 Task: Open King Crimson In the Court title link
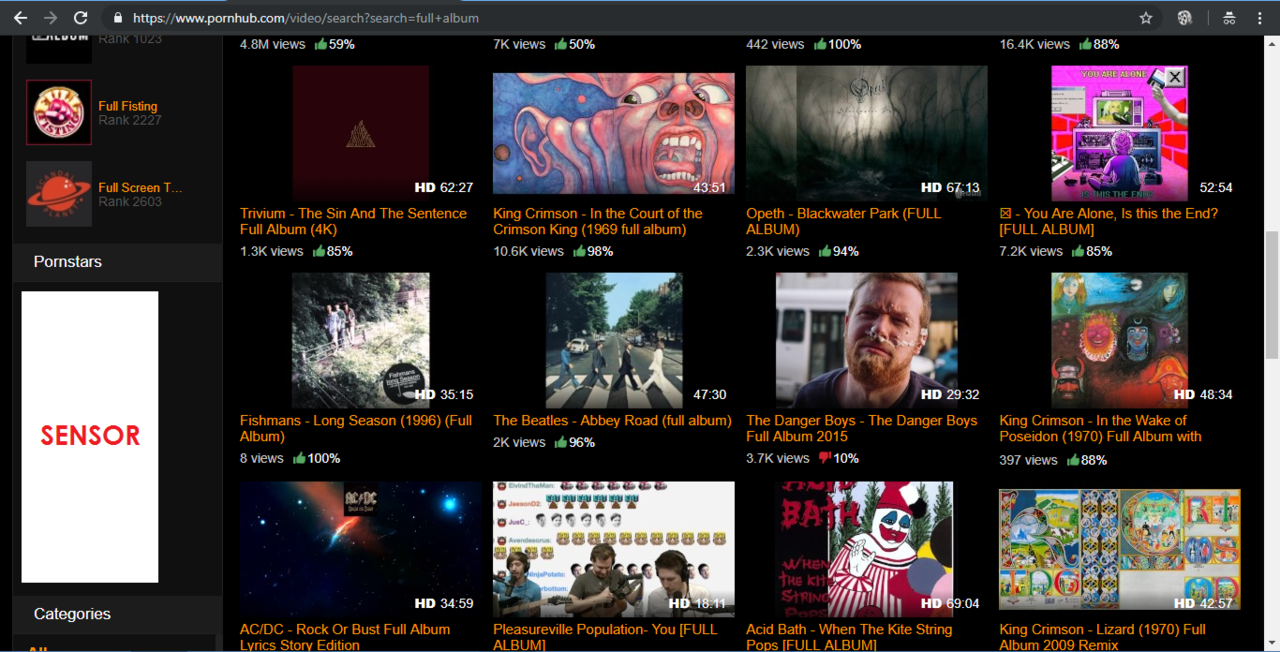click(598, 221)
